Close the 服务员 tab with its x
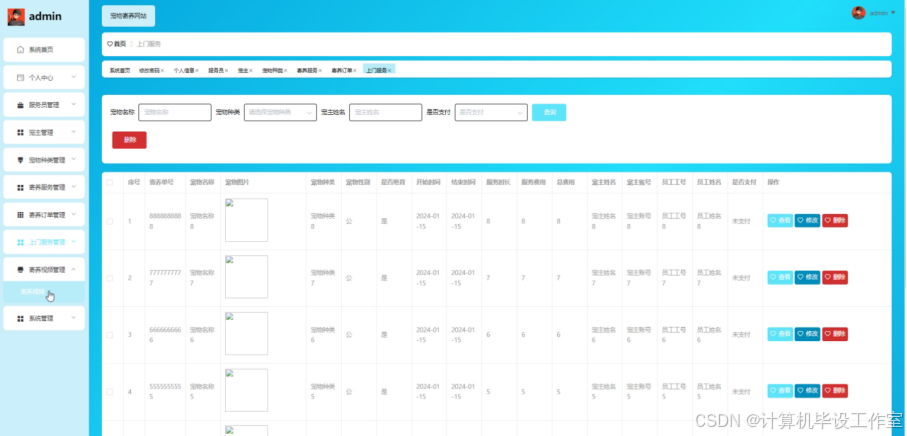This screenshot has height=436, width=907. tap(227, 71)
